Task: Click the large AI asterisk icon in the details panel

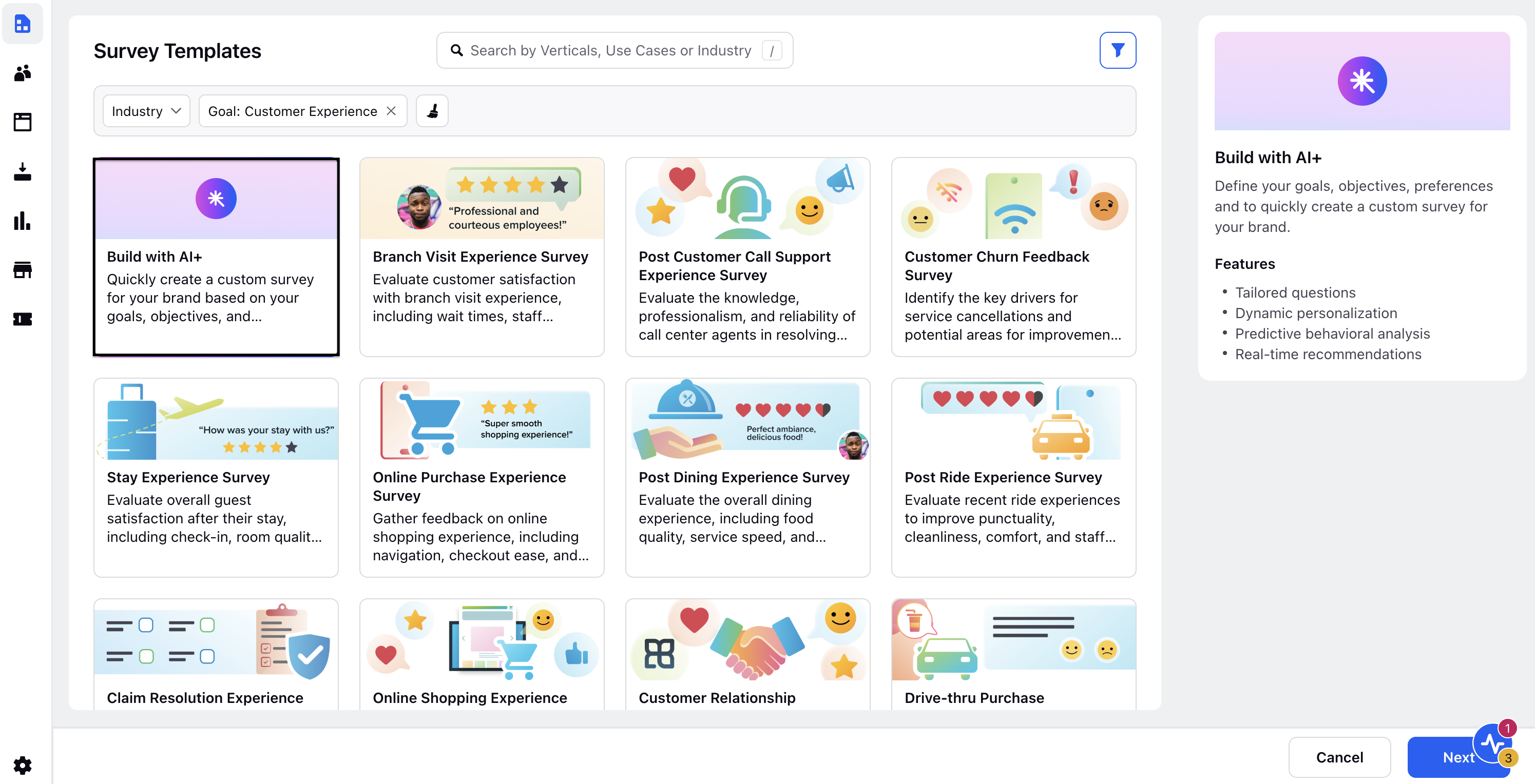Action: coord(1361,81)
